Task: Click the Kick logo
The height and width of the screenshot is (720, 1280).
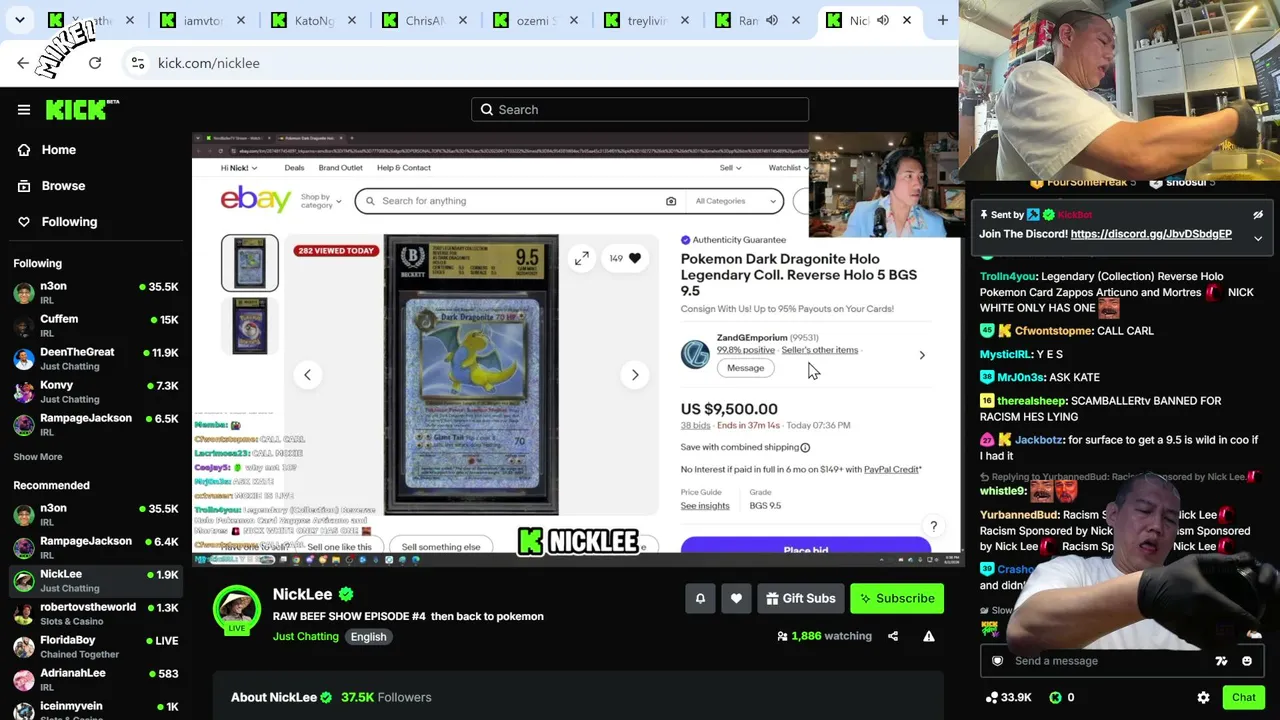Action: tap(82, 110)
